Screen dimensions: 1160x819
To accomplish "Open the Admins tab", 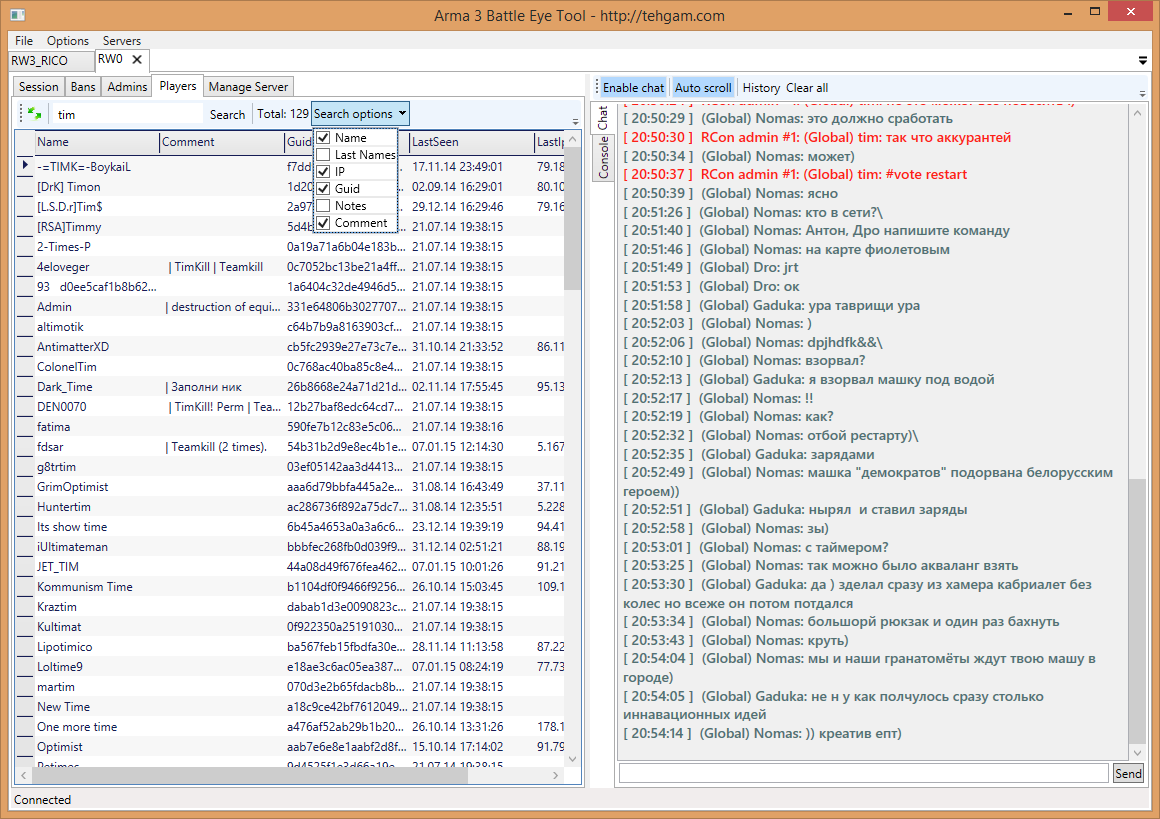I will 127,87.
